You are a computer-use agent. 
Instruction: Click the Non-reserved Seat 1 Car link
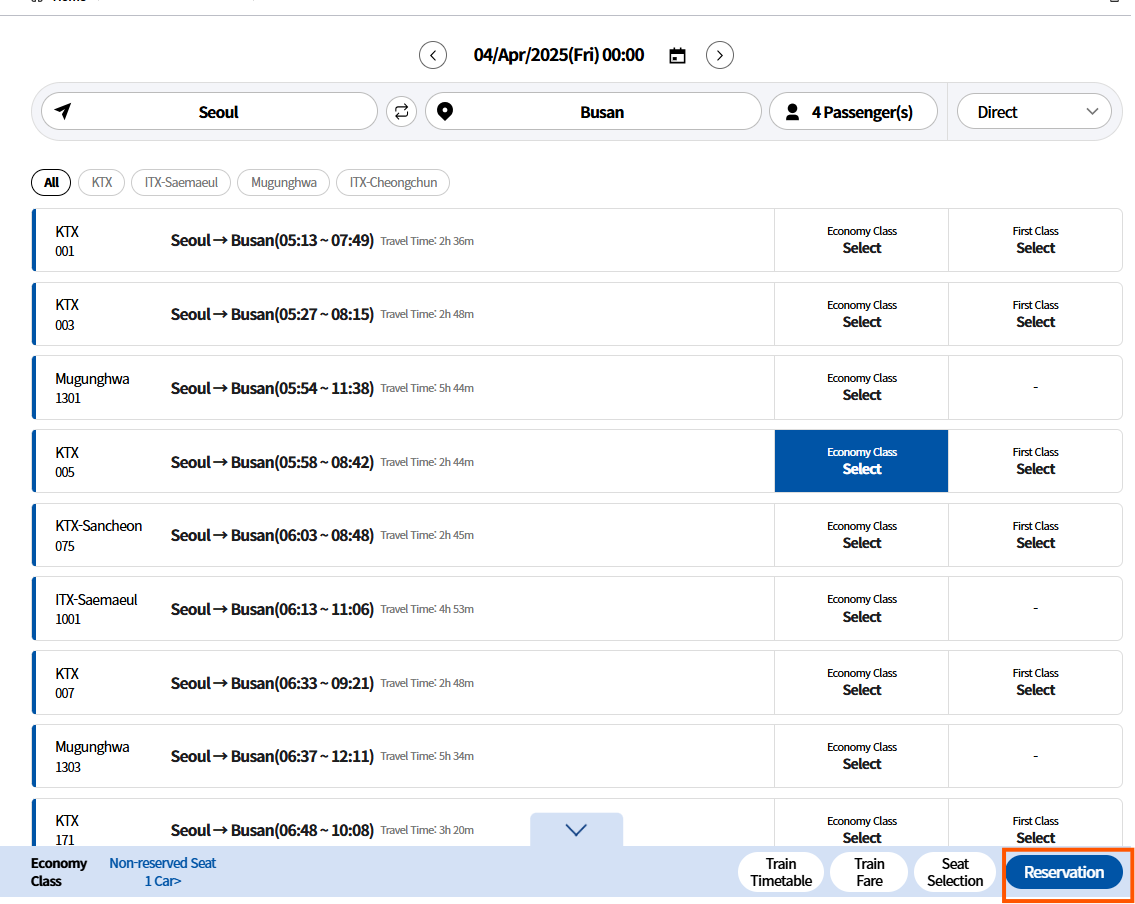(162, 872)
